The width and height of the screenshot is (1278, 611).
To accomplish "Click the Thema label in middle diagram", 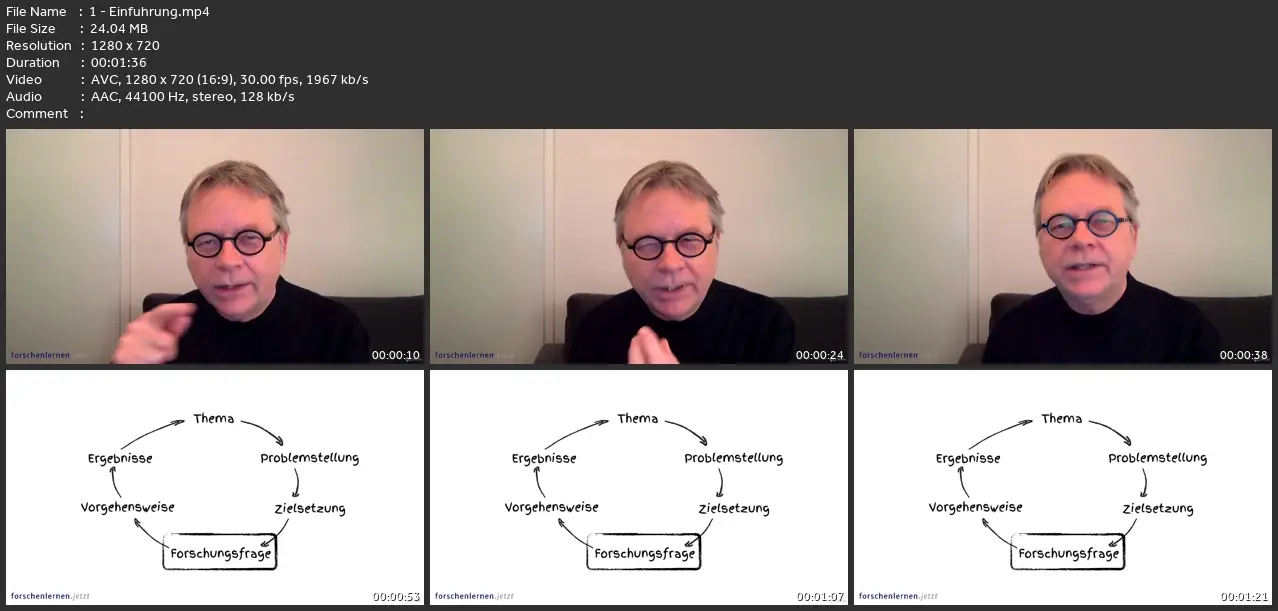I will click(638, 418).
